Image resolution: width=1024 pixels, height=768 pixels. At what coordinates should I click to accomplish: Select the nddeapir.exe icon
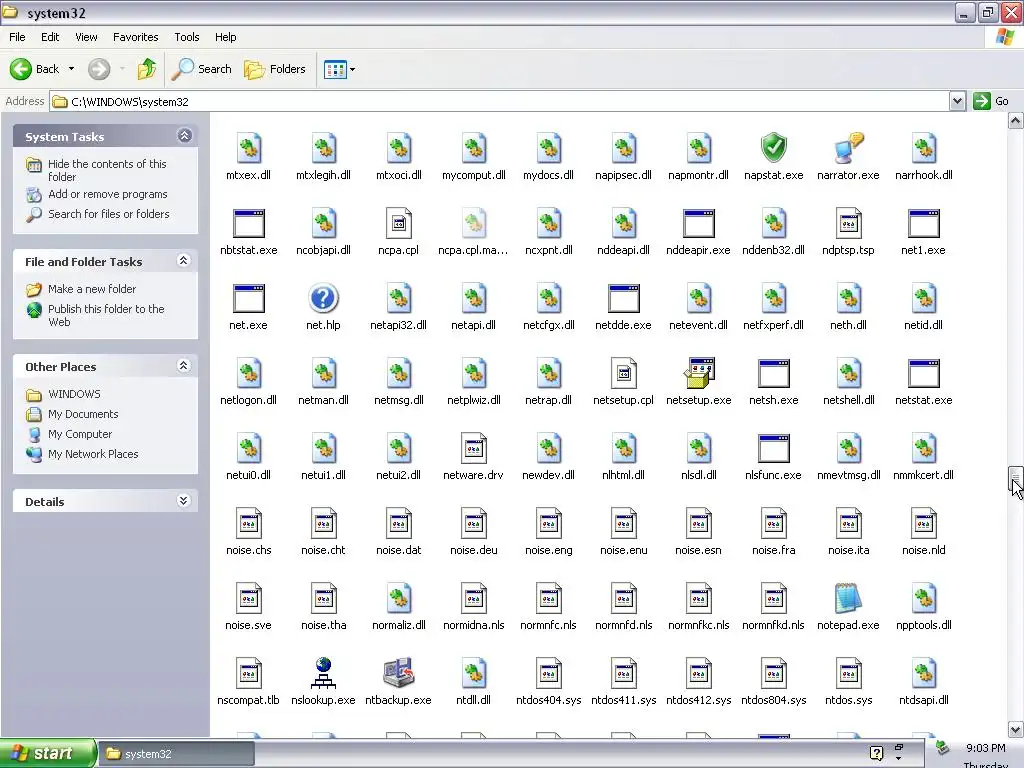(699, 223)
